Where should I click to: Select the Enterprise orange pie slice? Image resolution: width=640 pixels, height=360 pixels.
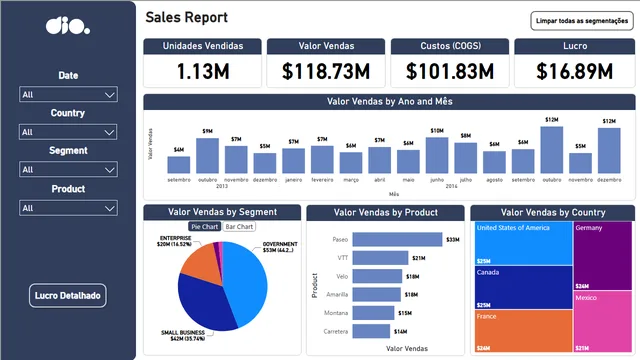(202, 263)
